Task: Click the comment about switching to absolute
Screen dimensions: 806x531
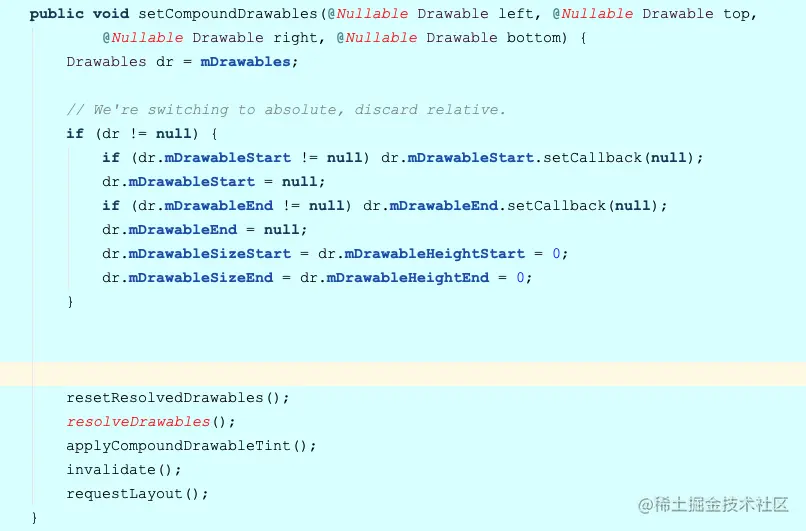Action: [x=286, y=109]
